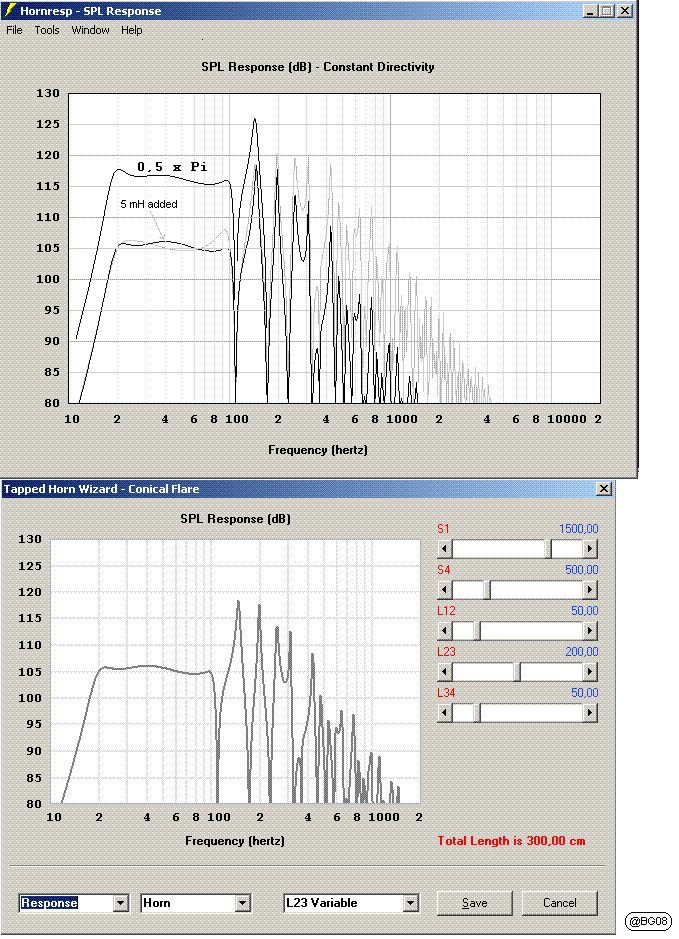
Task: Close the Tapped Horn Wizard dialog
Action: tap(604, 489)
